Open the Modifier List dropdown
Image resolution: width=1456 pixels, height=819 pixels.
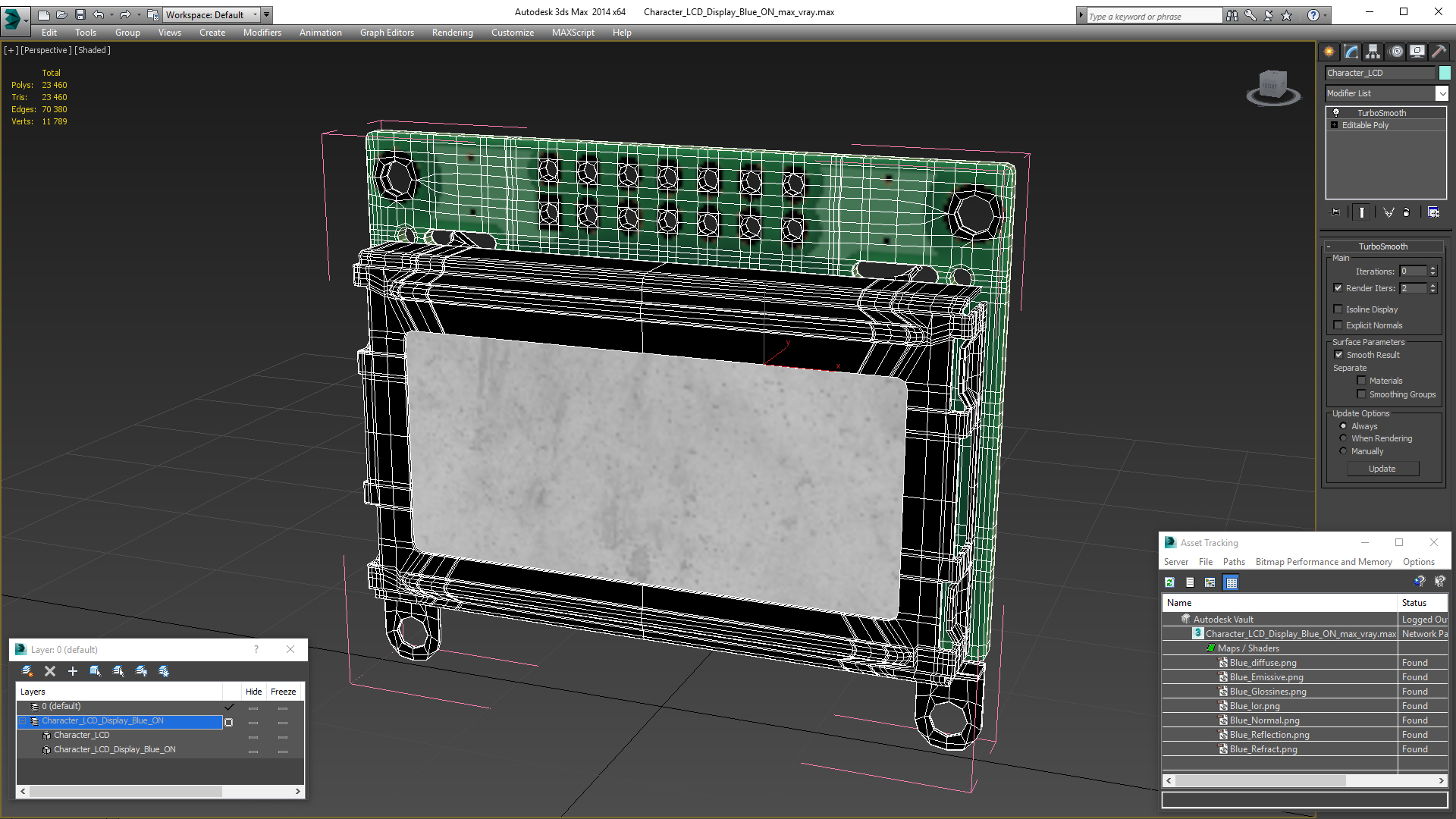1442,93
